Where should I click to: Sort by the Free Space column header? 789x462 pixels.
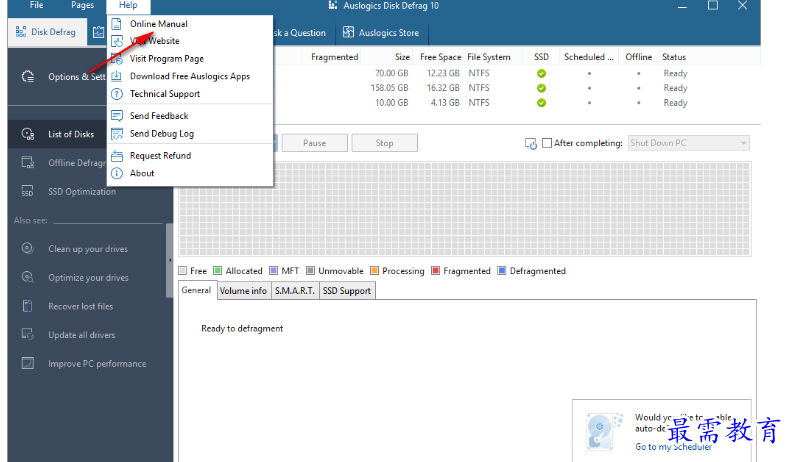(x=439, y=57)
